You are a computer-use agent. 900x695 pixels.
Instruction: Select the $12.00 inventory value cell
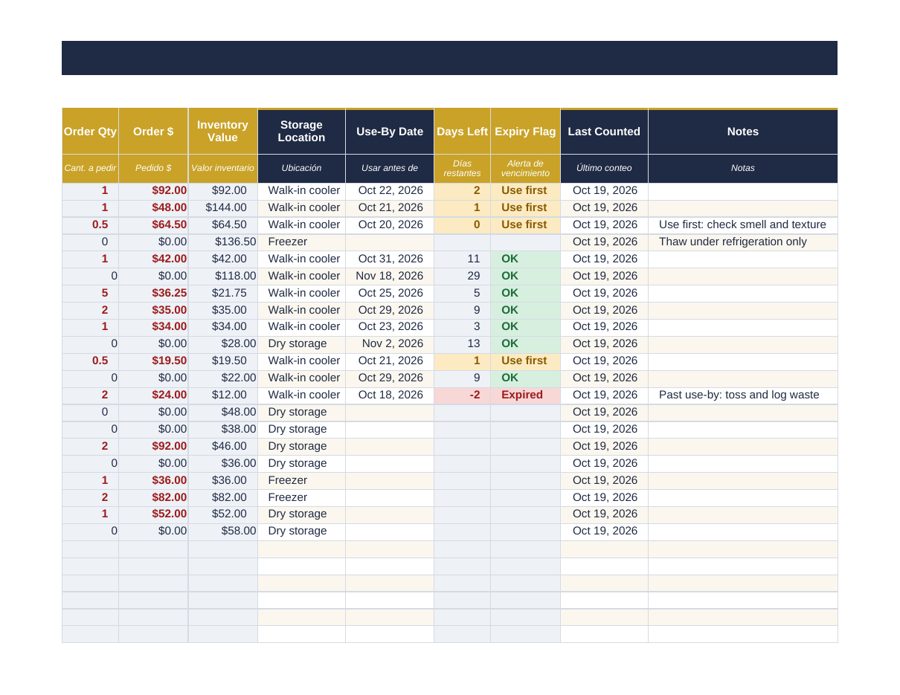[x=223, y=395]
